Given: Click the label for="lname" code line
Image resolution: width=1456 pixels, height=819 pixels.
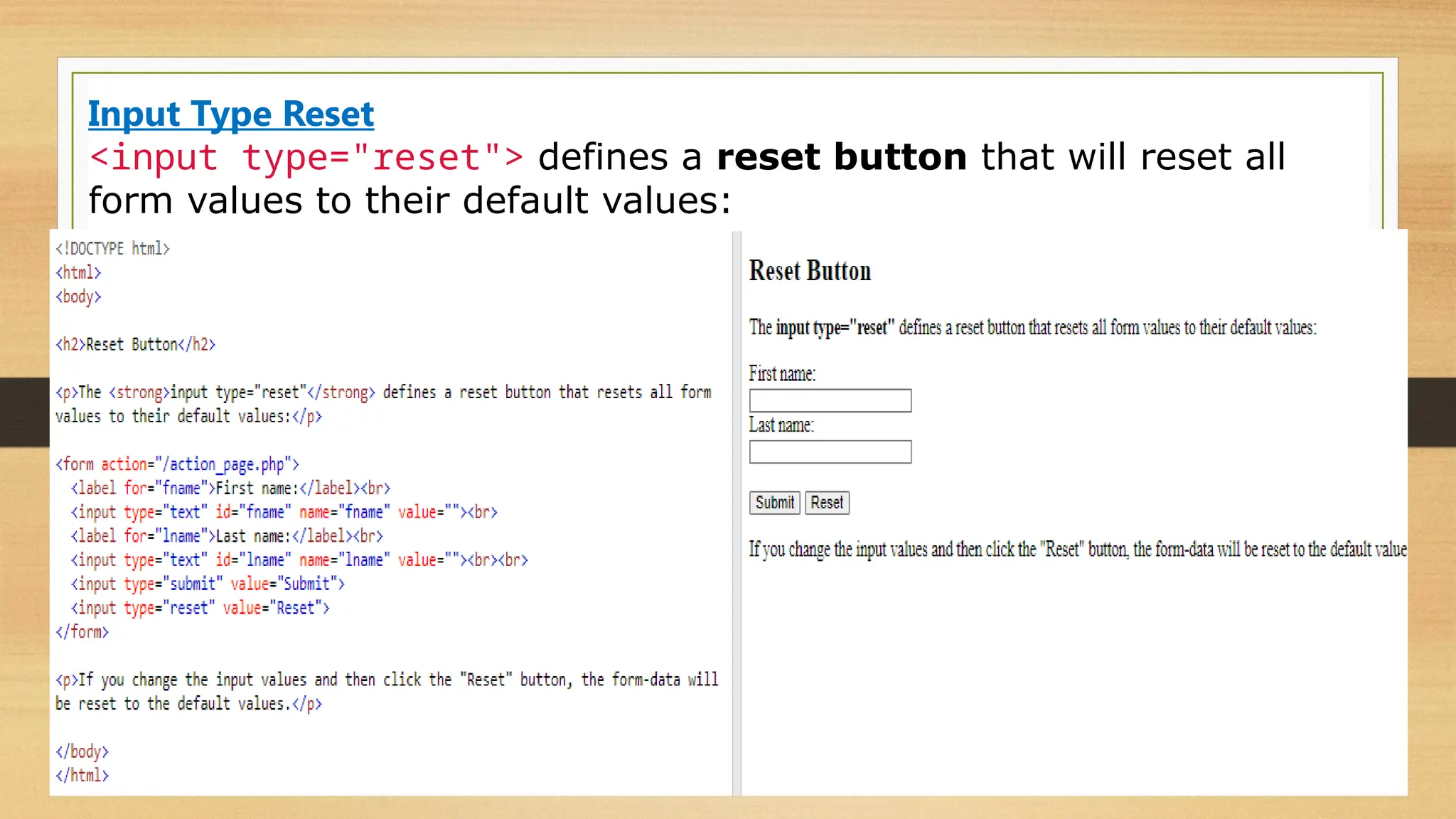Looking at the screenshot, I should pyautogui.click(x=227, y=536).
